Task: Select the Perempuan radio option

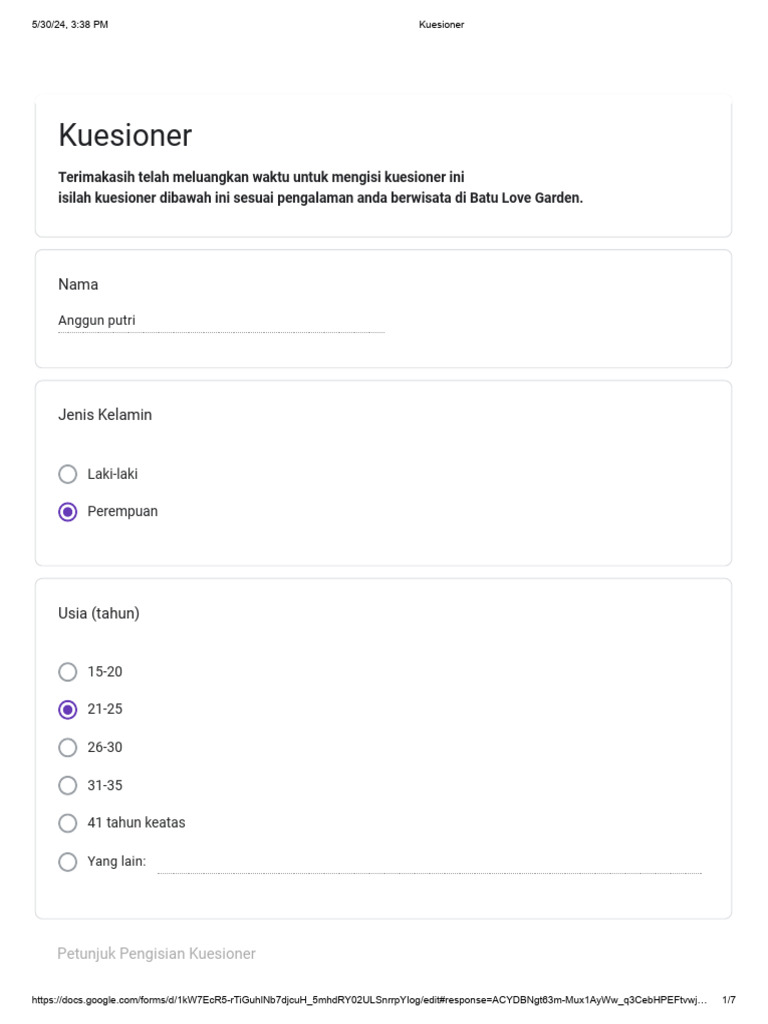Action: (x=68, y=512)
